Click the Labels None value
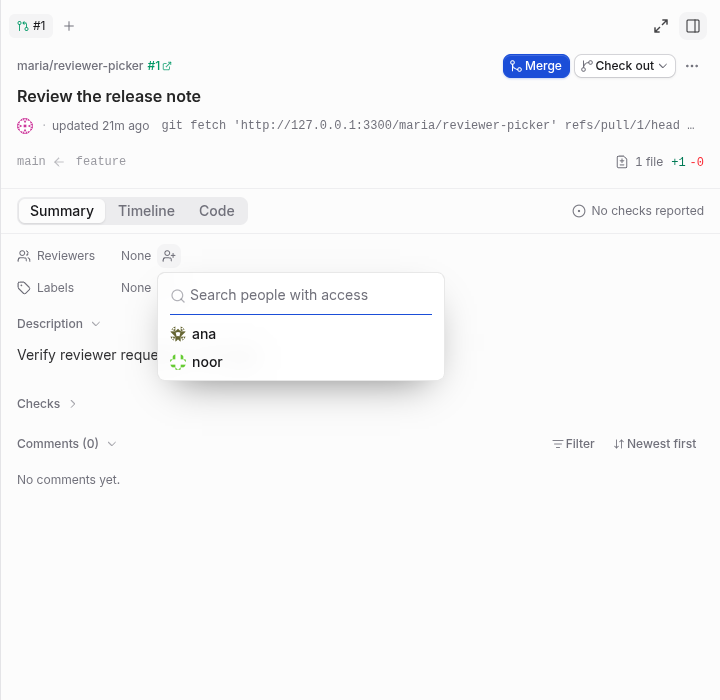Viewport: 720px width, 700px height. pos(136,288)
